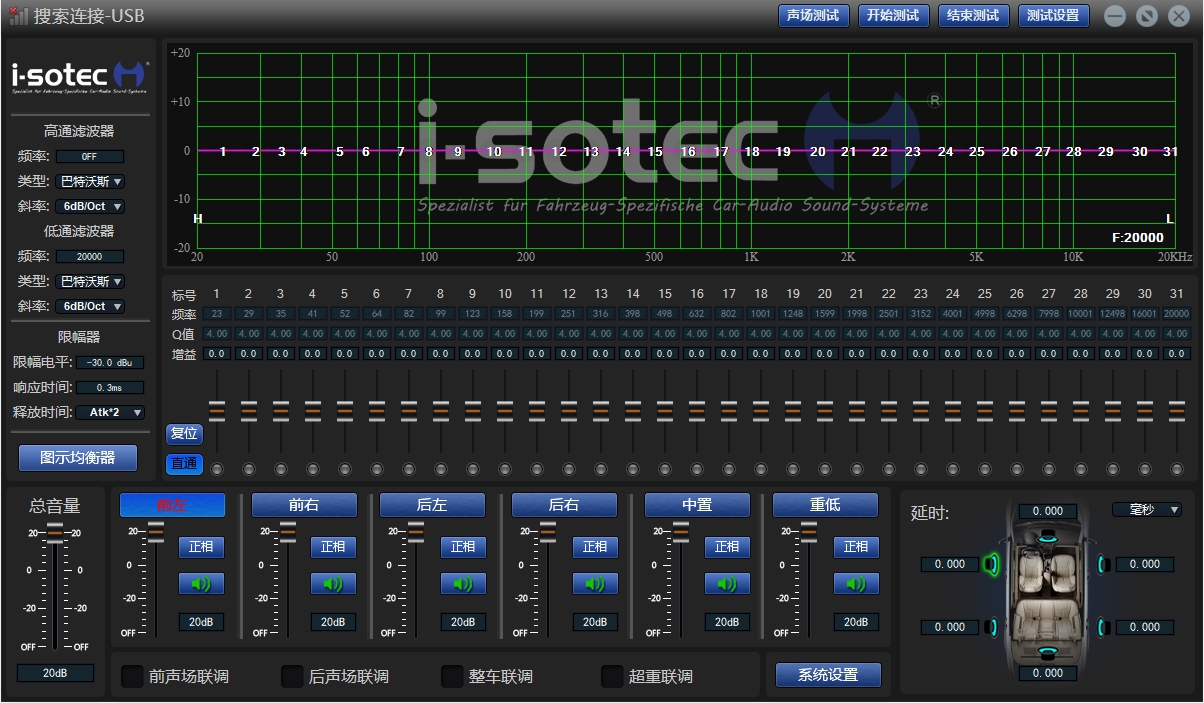Mute the 中置 center channel speaker icon
The image size is (1204, 703).
pos(726,584)
